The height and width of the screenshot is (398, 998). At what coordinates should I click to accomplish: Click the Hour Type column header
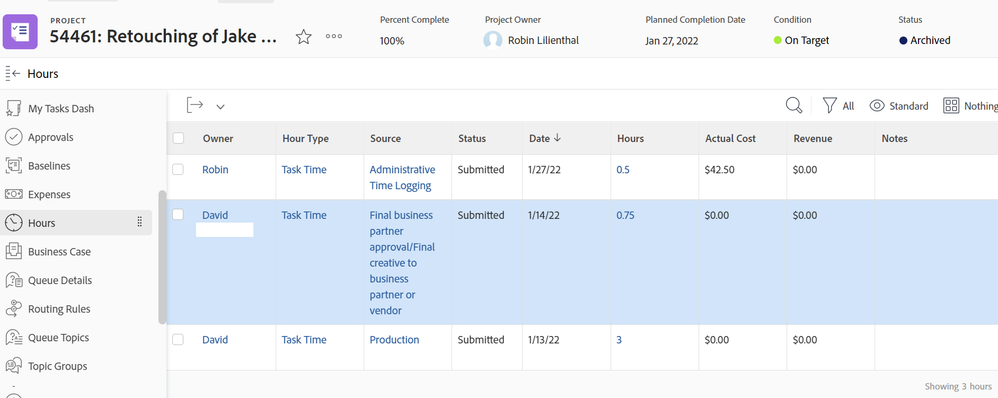pos(306,138)
